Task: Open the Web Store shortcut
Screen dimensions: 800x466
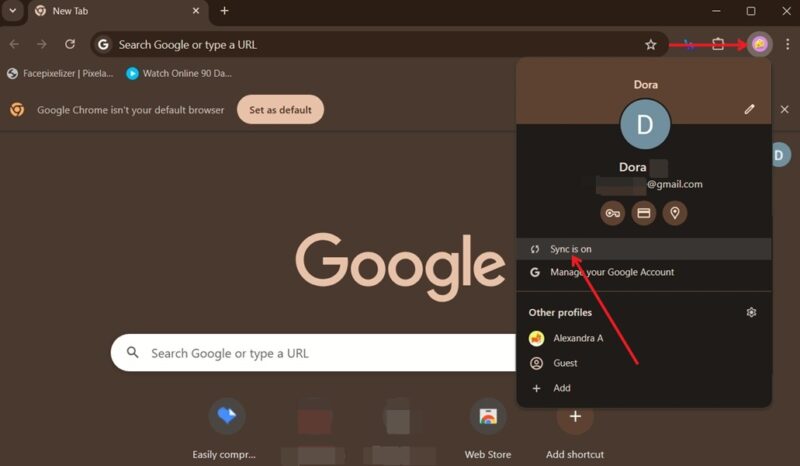Action: (x=488, y=430)
